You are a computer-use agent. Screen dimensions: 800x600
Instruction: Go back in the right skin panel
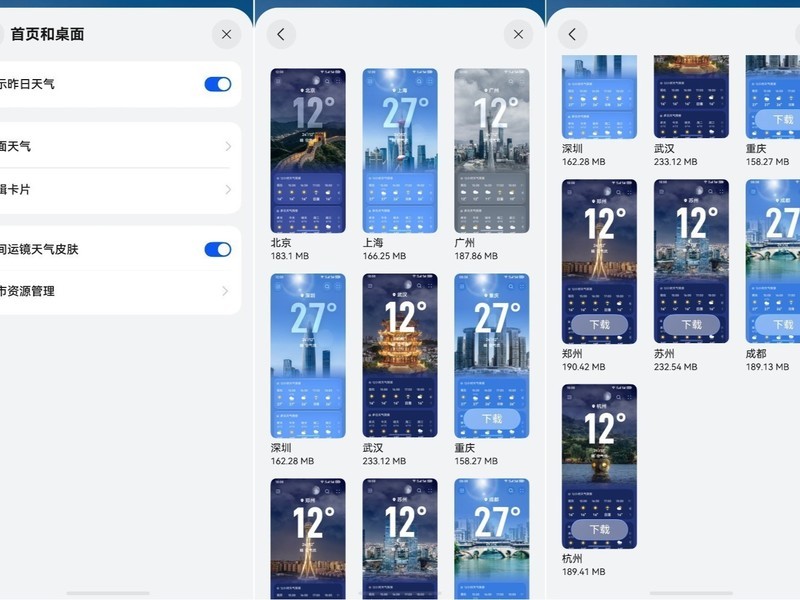click(572, 34)
